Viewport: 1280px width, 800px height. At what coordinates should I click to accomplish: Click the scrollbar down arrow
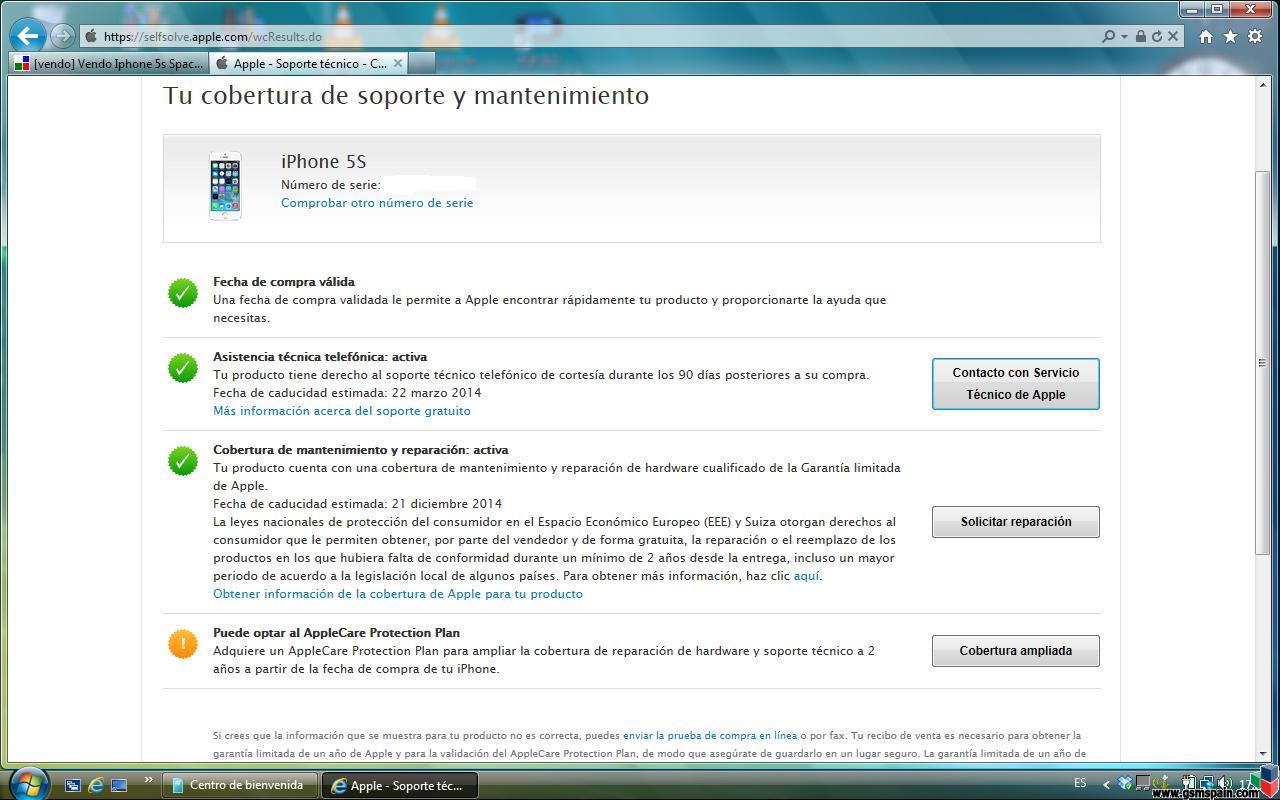1262,753
